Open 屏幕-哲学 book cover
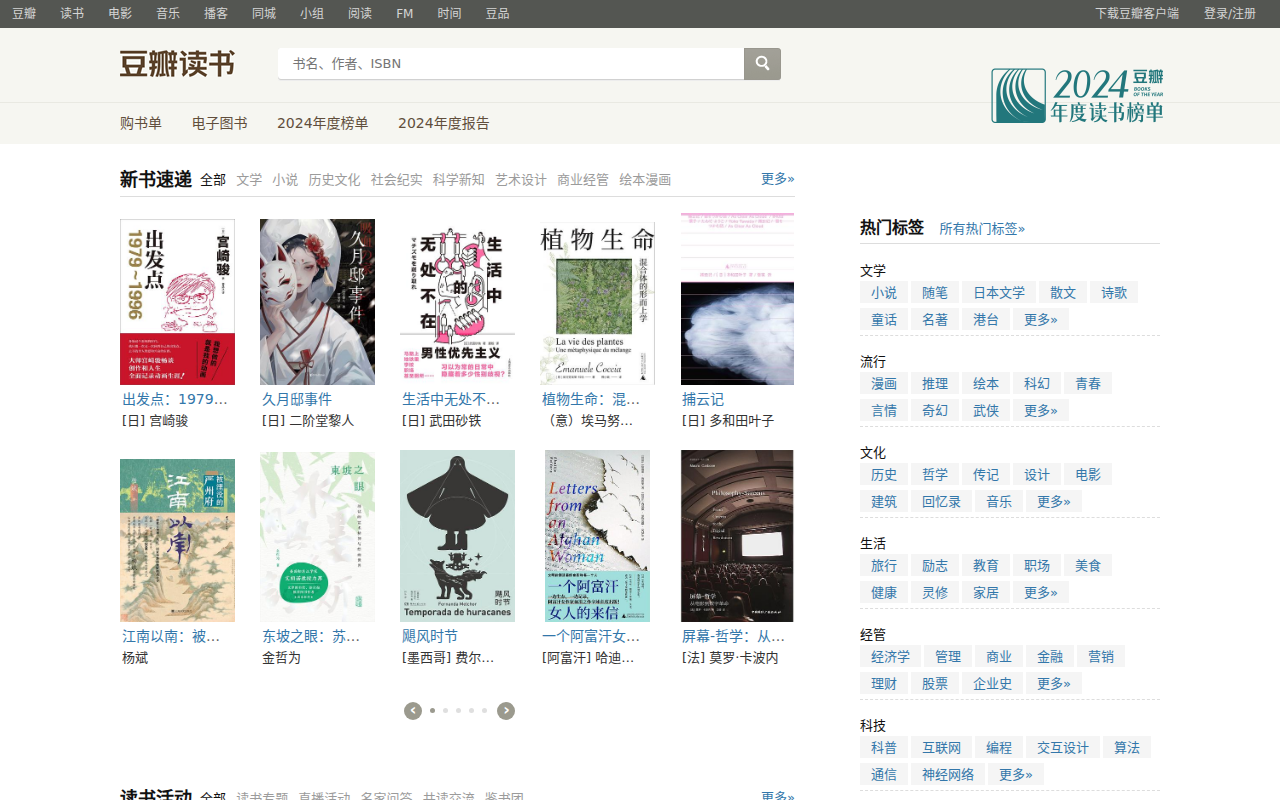Viewport: 1280px width, 800px height. tap(737, 536)
